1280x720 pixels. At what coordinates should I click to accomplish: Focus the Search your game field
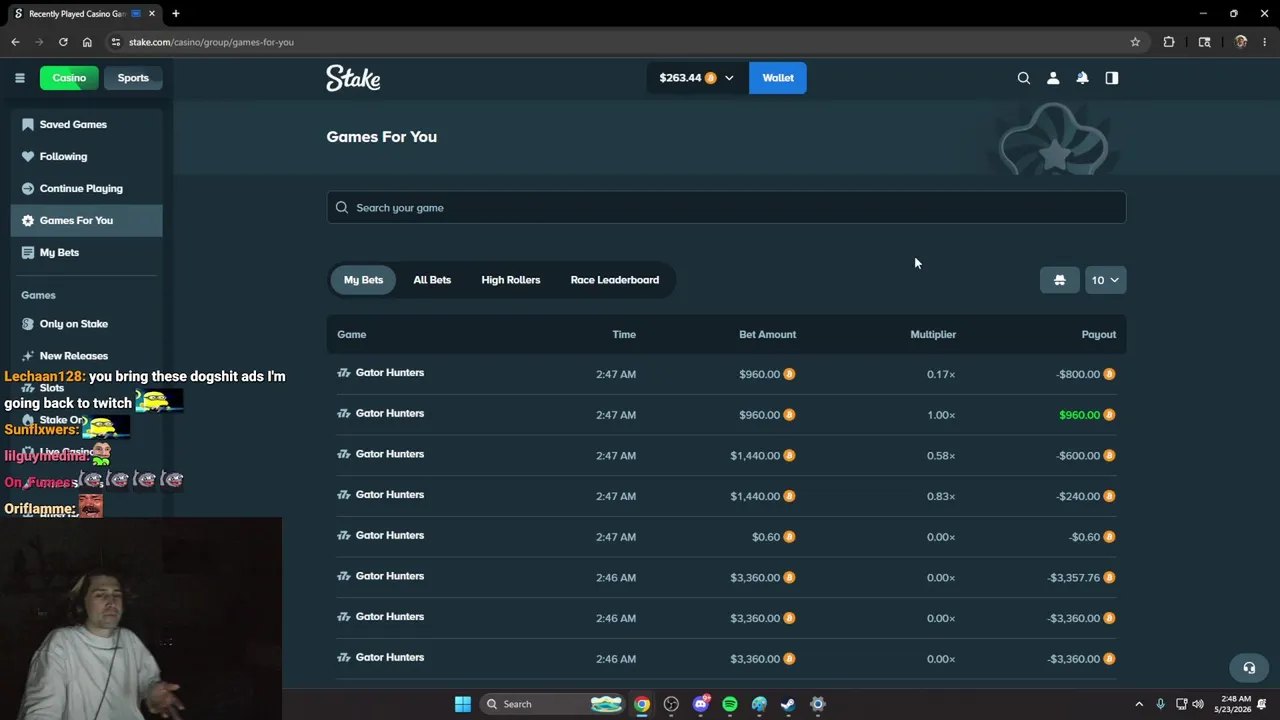726,208
